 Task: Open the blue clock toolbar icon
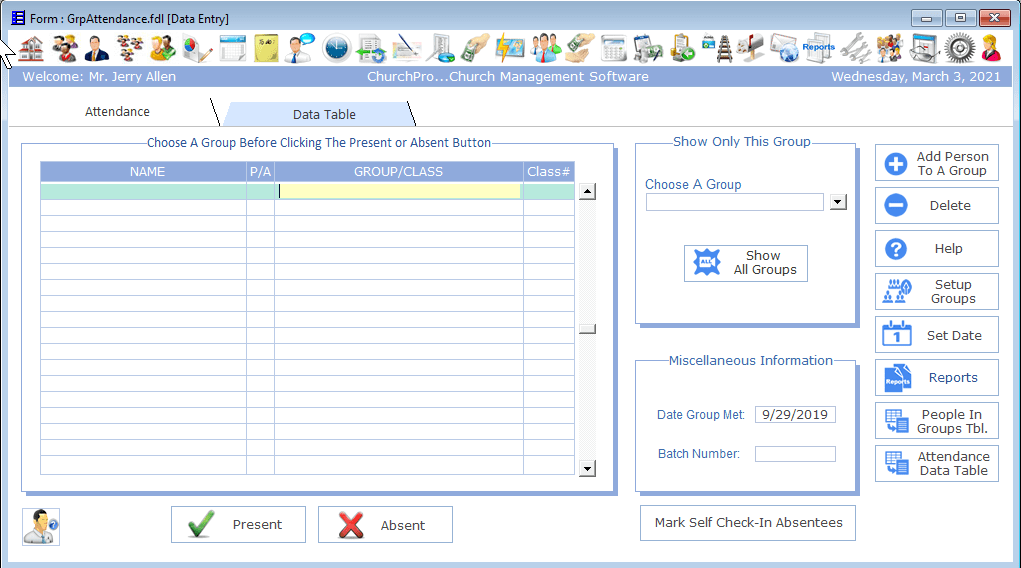coord(337,49)
